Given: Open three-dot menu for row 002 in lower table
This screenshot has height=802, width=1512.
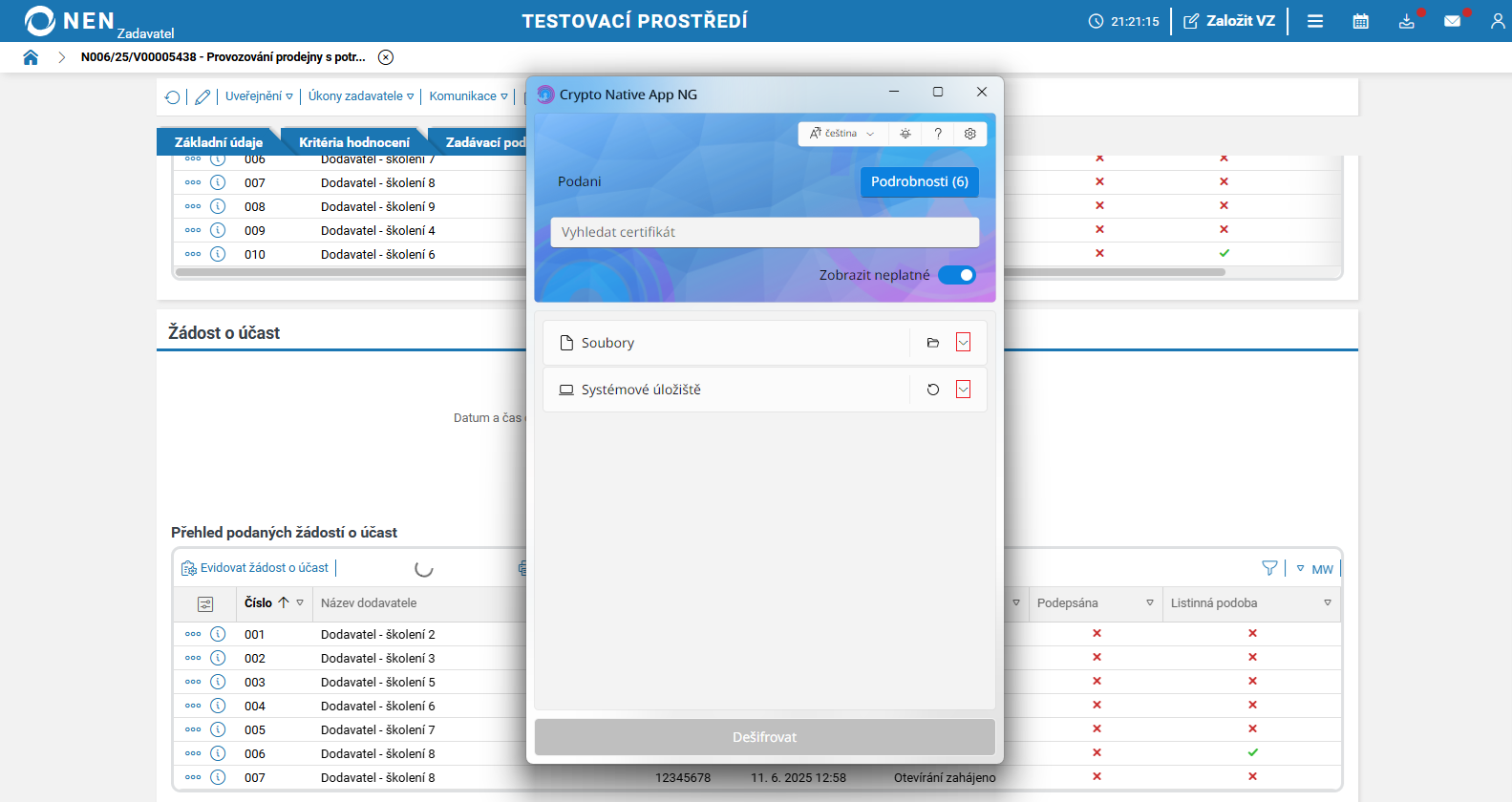Looking at the screenshot, I should click(x=193, y=658).
